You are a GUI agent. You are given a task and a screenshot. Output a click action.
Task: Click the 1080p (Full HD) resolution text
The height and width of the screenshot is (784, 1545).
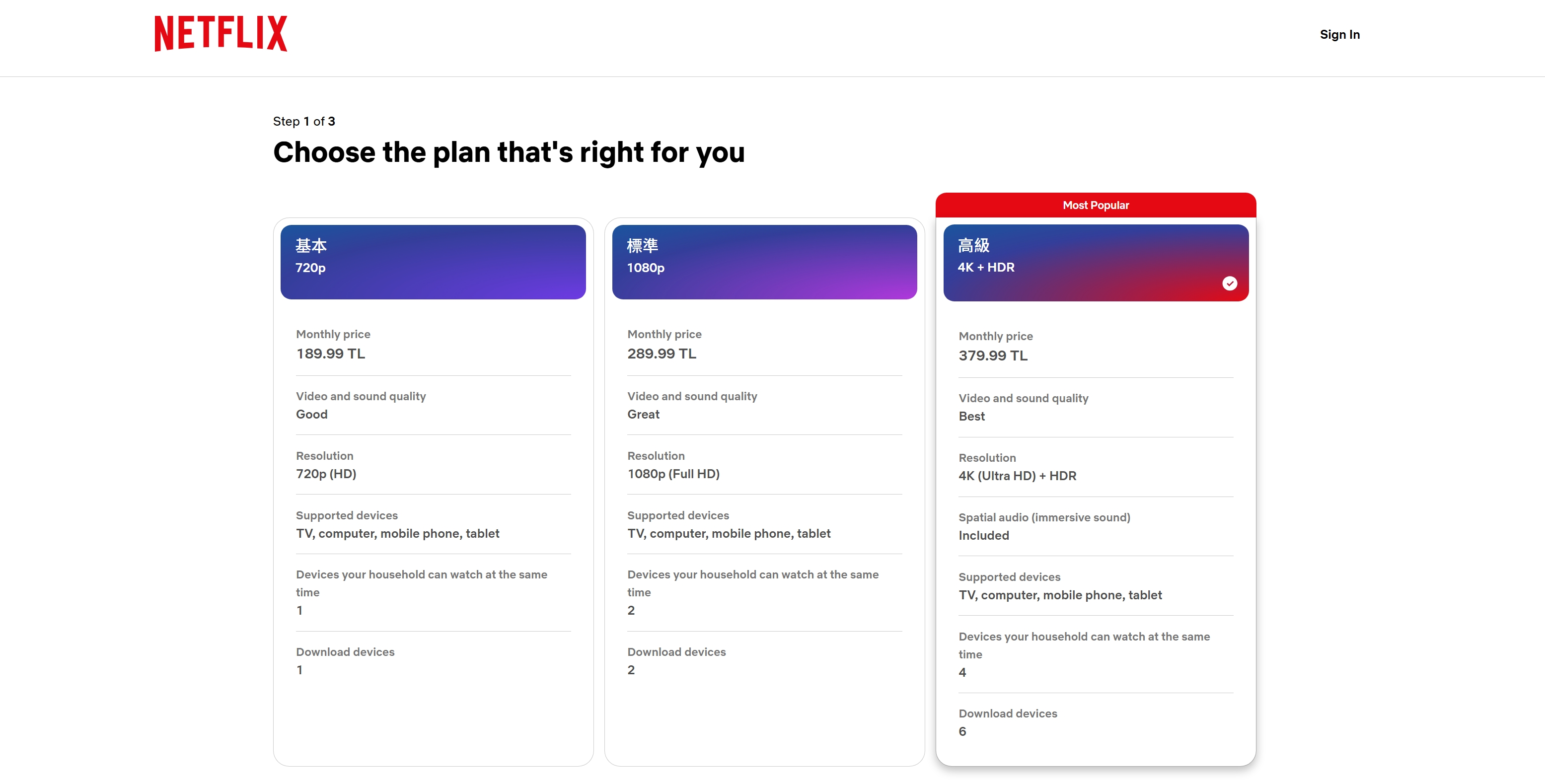click(x=673, y=473)
